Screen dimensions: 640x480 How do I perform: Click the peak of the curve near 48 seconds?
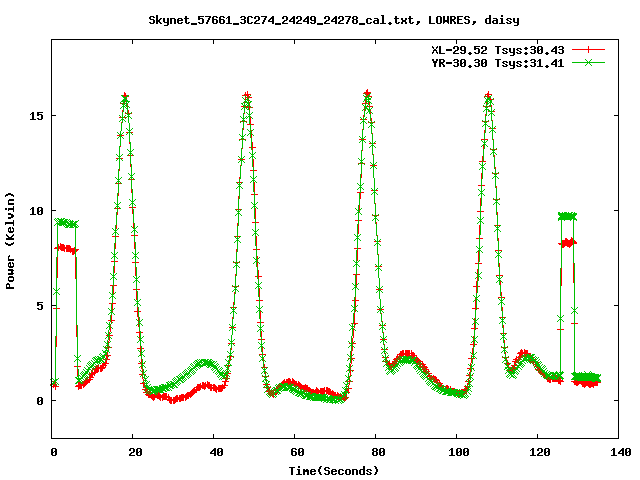pos(247,96)
